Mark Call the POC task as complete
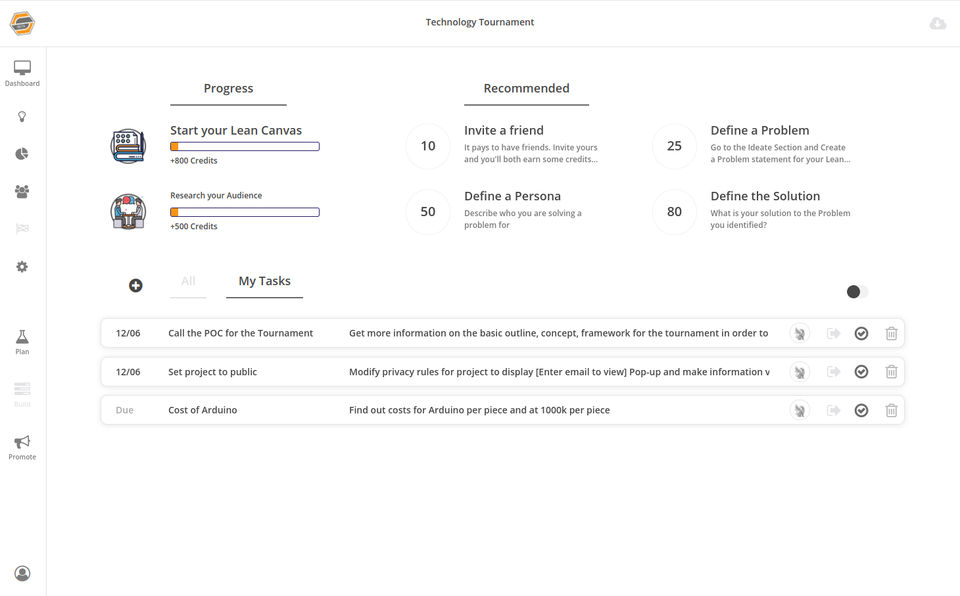 (861, 333)
